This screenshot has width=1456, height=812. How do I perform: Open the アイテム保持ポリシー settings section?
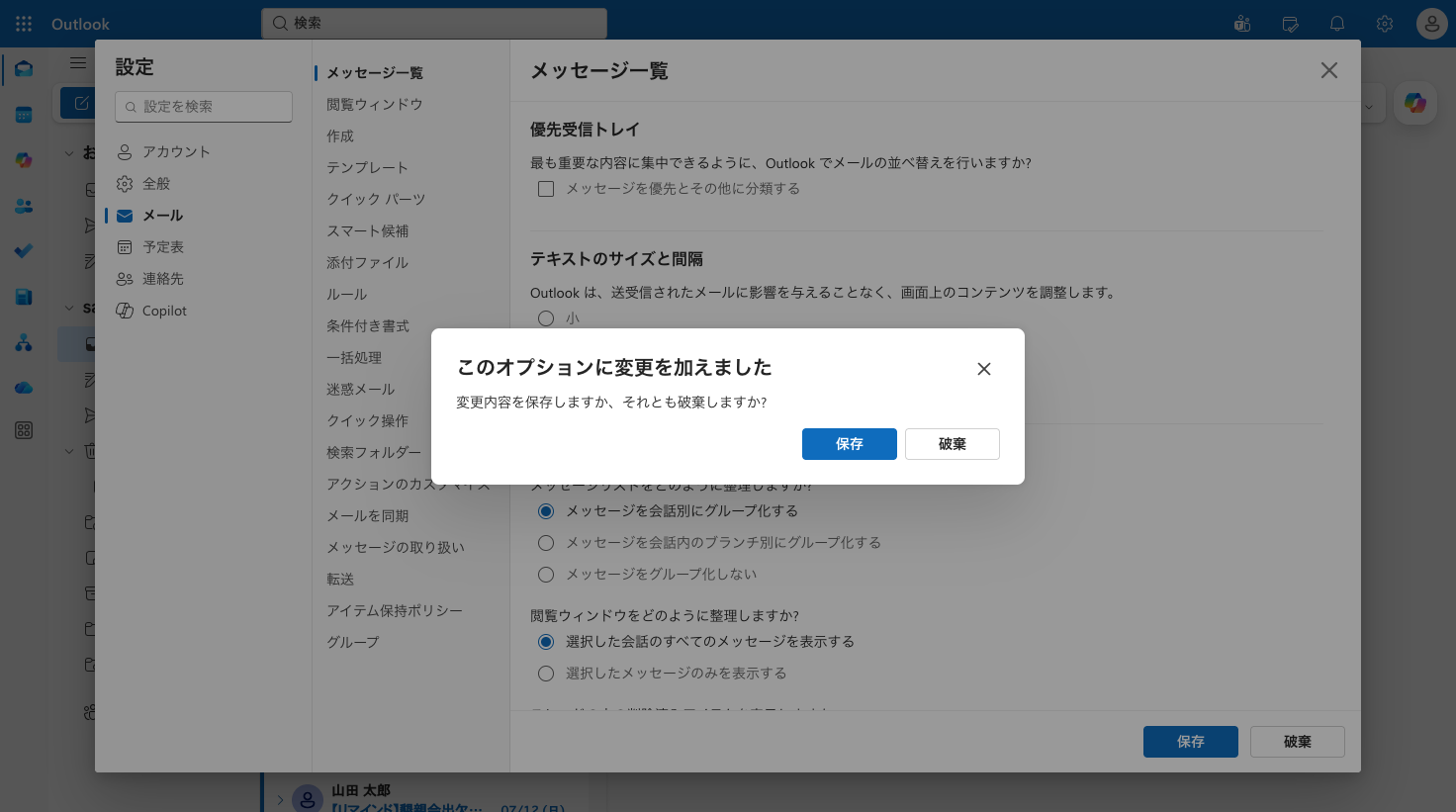395,611
